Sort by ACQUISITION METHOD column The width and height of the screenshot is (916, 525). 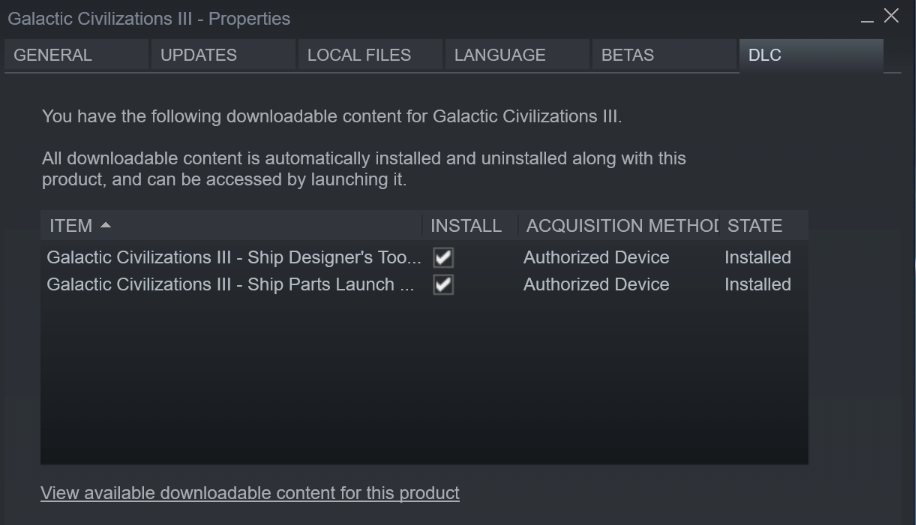point(621,226)
